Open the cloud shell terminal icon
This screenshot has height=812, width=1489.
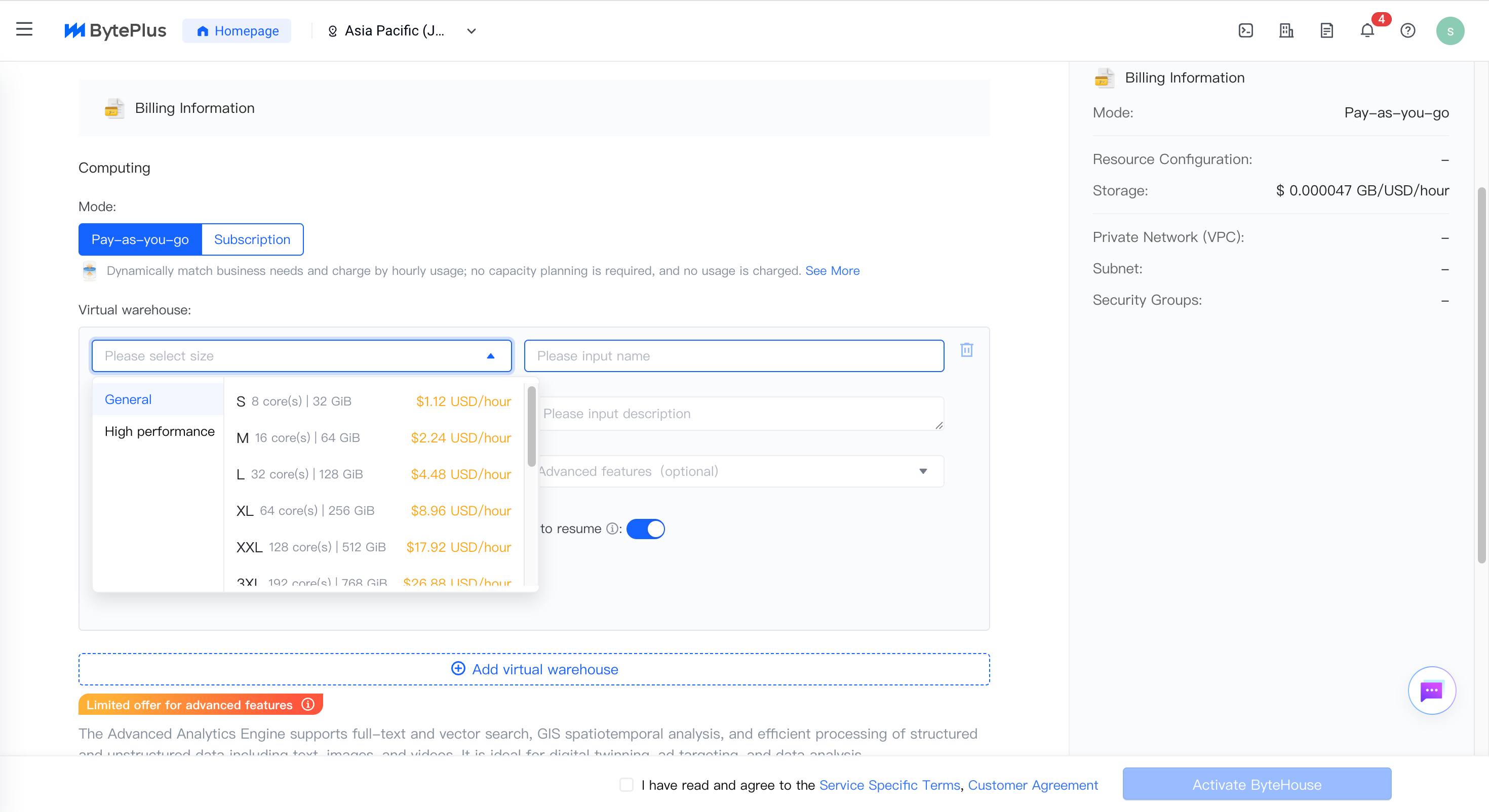point(1246,31)
